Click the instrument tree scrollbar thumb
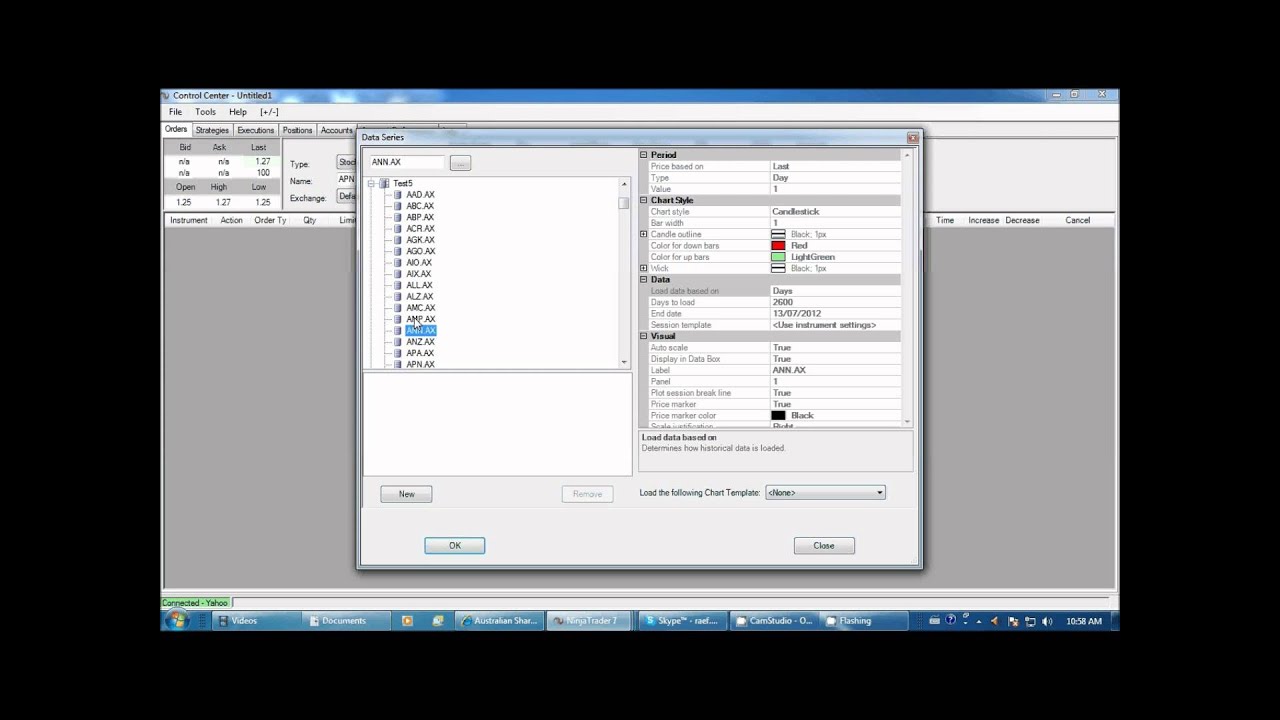Image resolution: width=1280 pixels, height=720 pixels. point(624,203)
